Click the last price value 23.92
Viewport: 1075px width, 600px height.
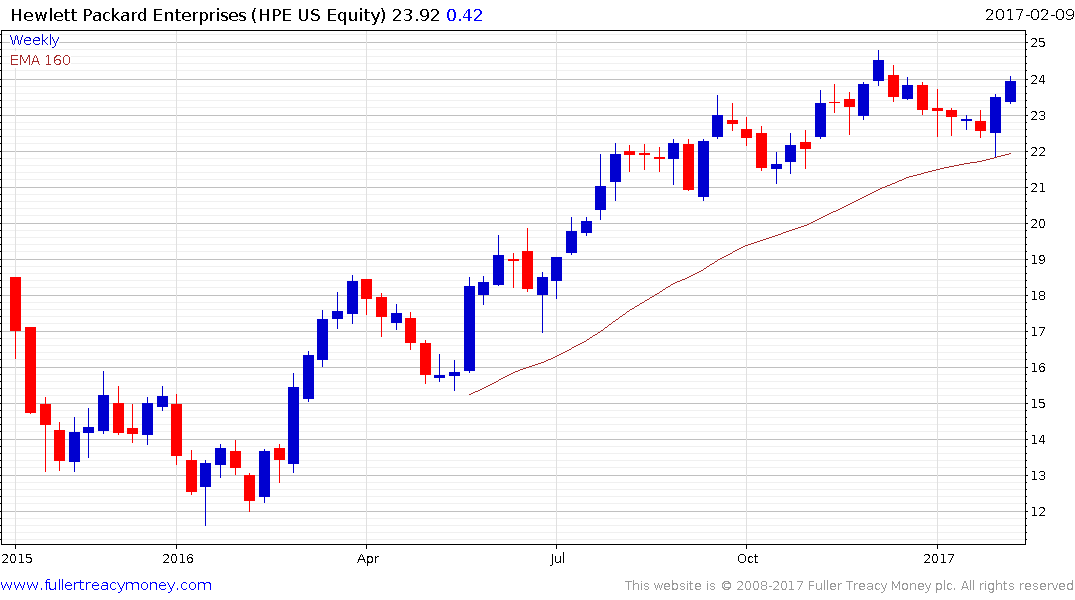[415, 15]
